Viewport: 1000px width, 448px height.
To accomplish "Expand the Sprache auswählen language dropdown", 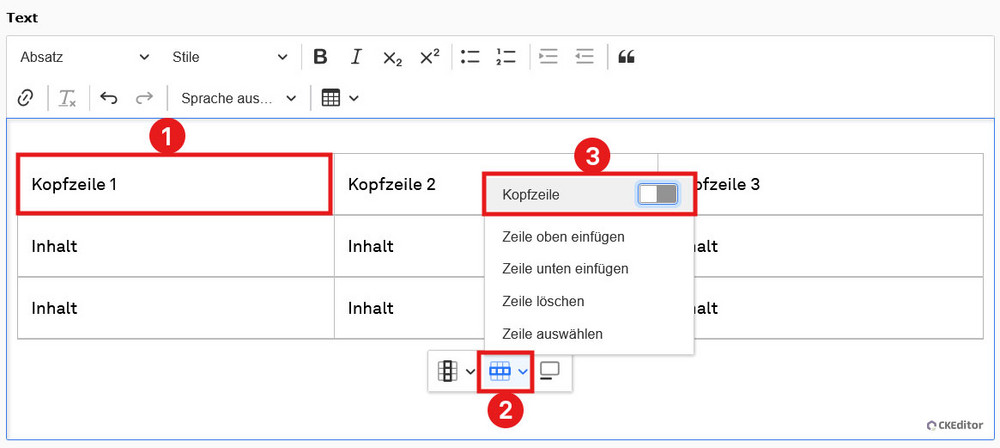I will [x=238, y=98].
